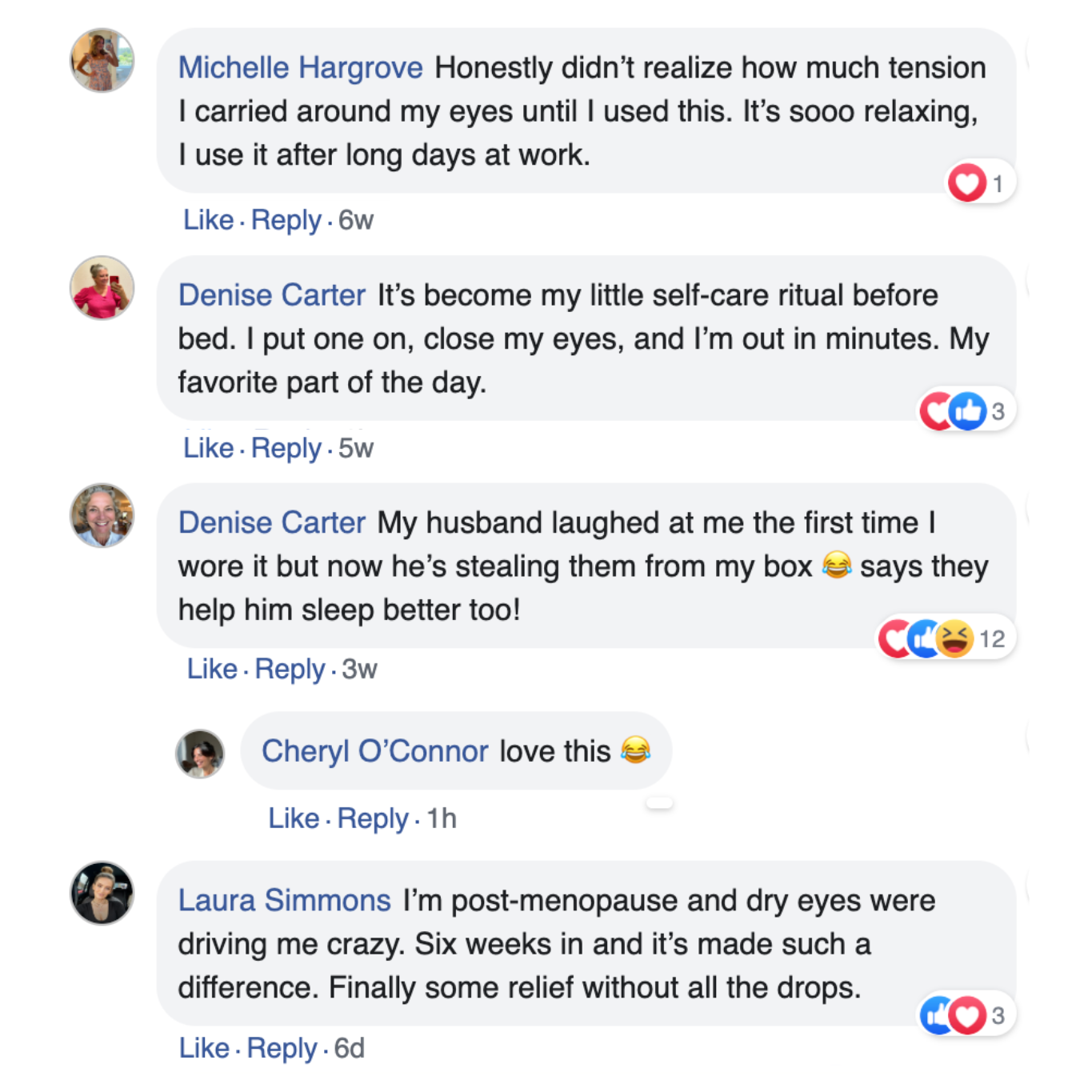Click Michelle Hargrove's profile picture
The width and height of the screenshot is (1092, 1092).
pos(102,61)
